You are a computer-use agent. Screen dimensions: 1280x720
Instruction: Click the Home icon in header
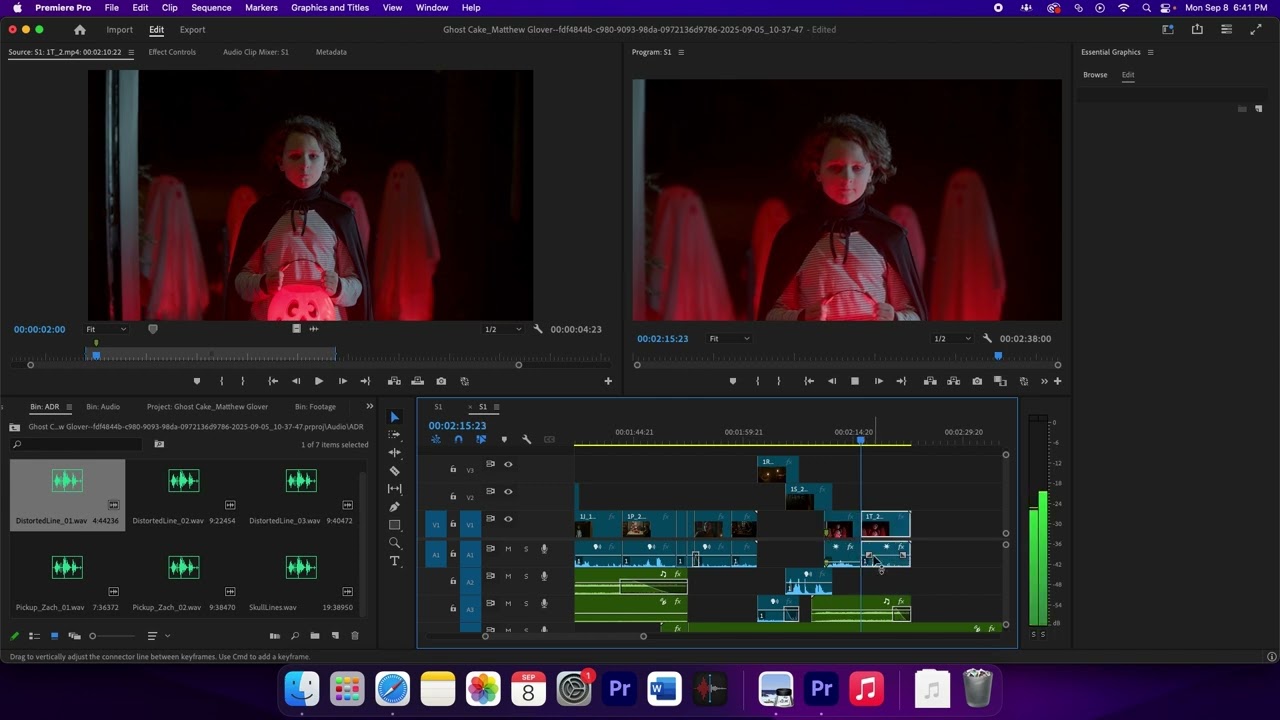pyautogui.click(x=80, y=30)
